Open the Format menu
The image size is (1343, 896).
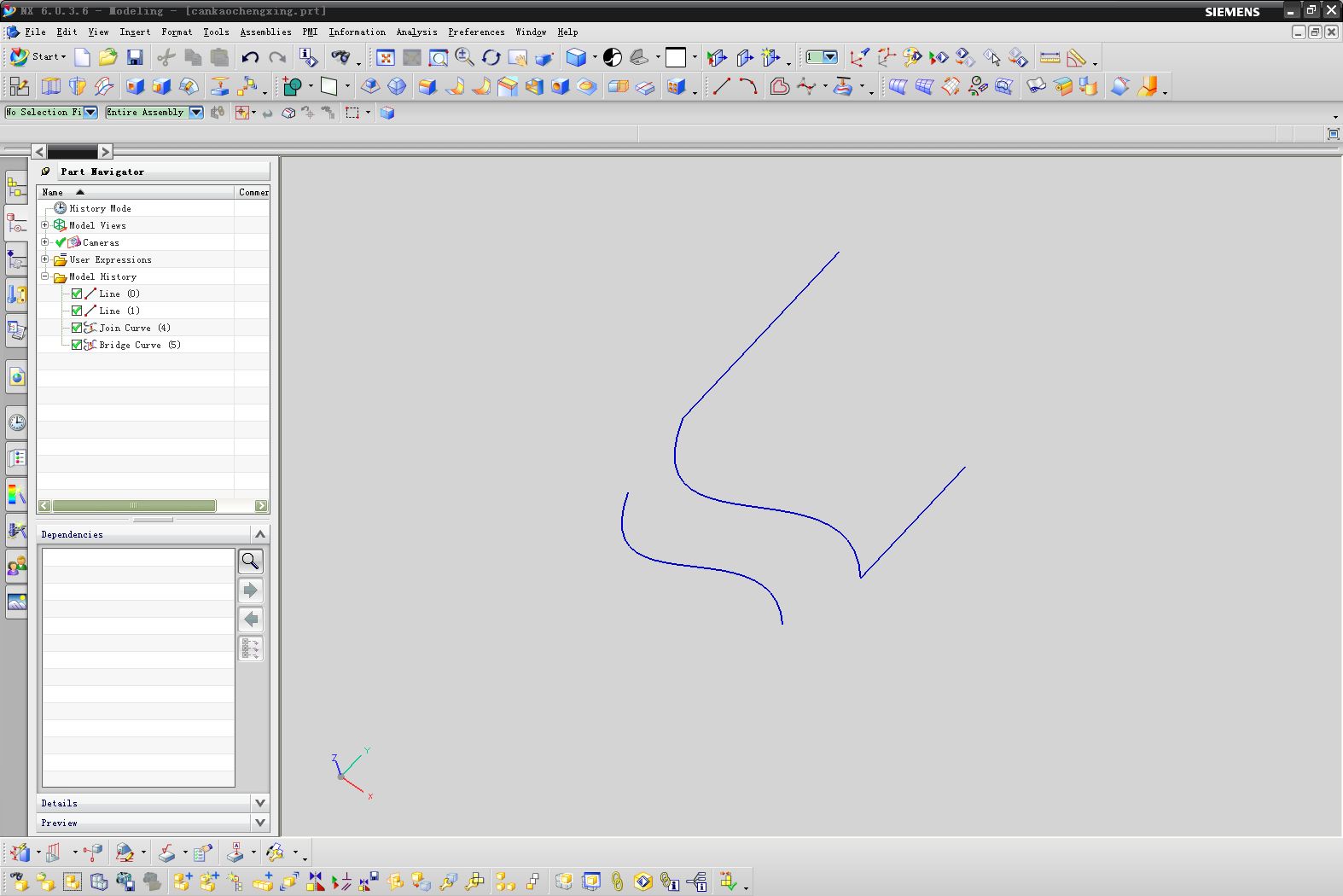[177, 32]
